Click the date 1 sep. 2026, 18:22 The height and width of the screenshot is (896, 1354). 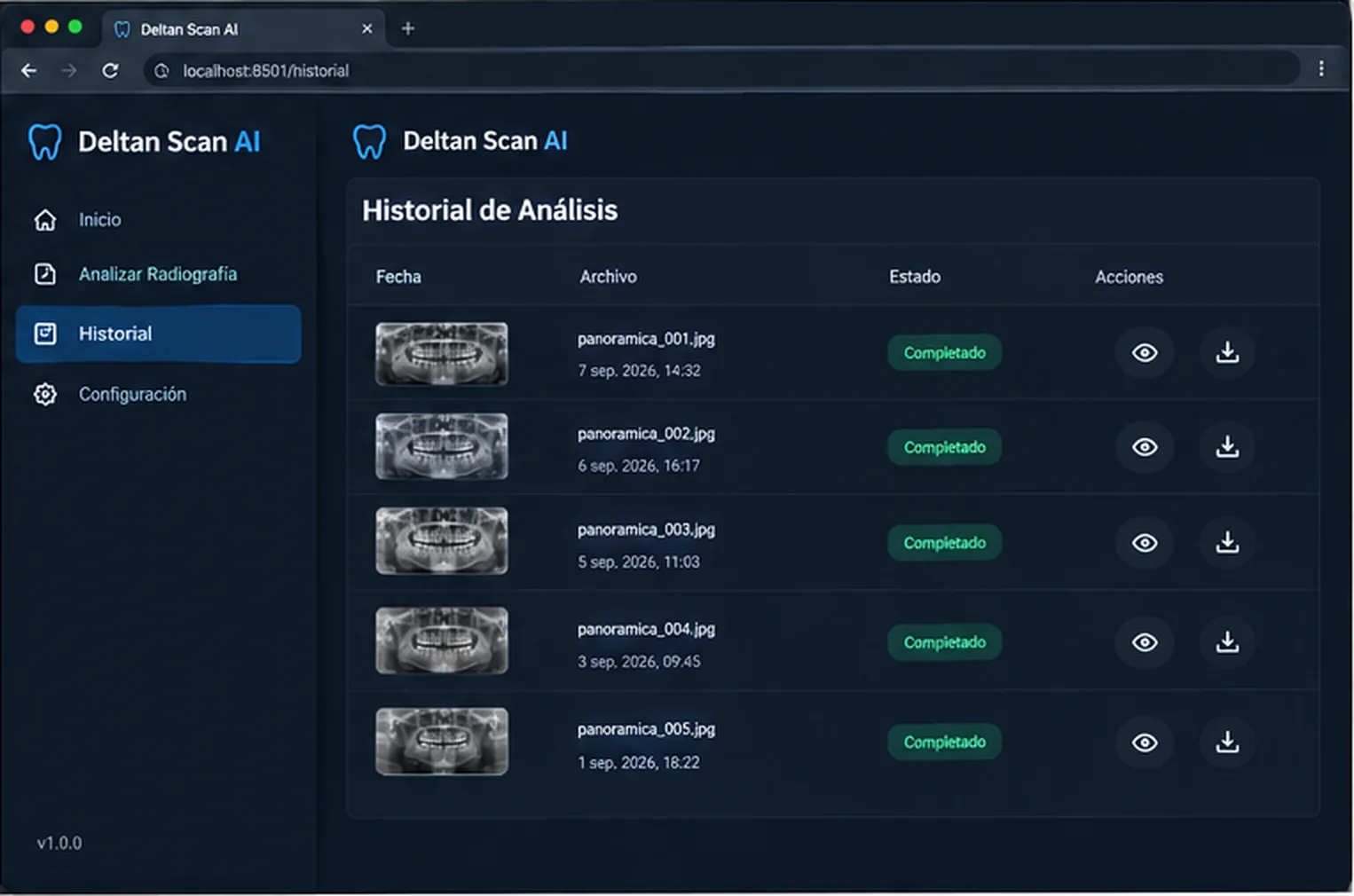639,763
